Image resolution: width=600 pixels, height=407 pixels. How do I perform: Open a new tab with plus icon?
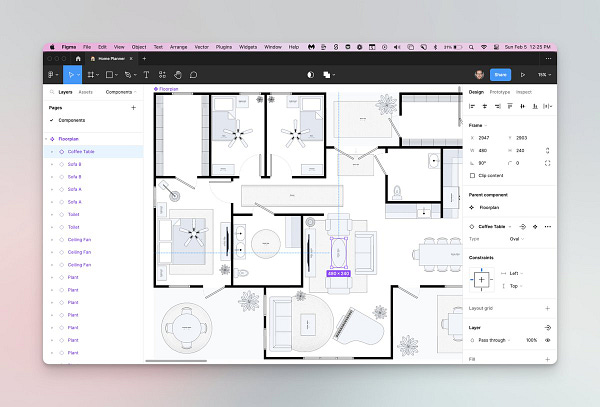pos(144,59)
